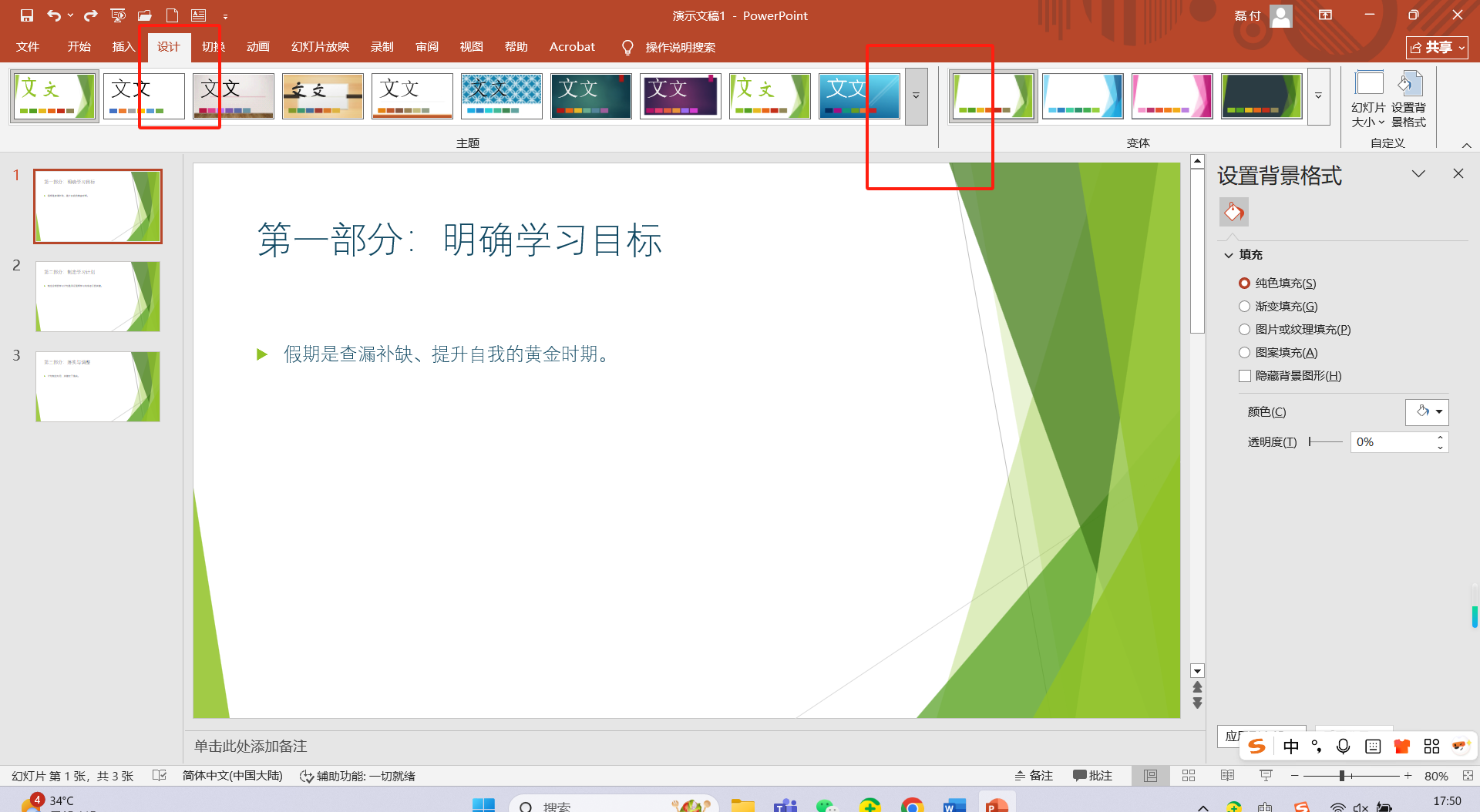Collapse the 填充 section

click(x=1229, y=255)
